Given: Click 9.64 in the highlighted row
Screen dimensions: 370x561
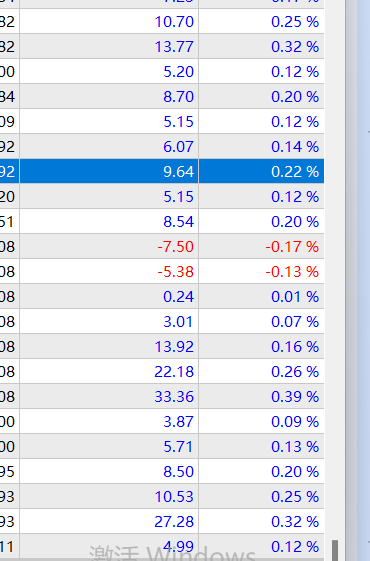Looking at the screenshot, I should (x=178, y=172).
